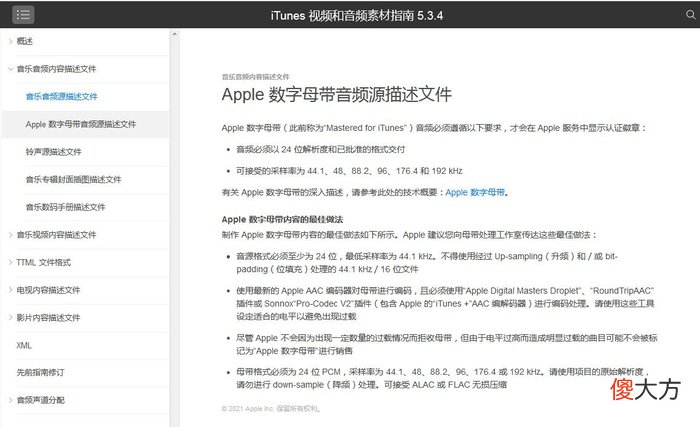Expand the 概述 section chevron
The height and width of the screenshot is (427, 700).
point(10,41)
